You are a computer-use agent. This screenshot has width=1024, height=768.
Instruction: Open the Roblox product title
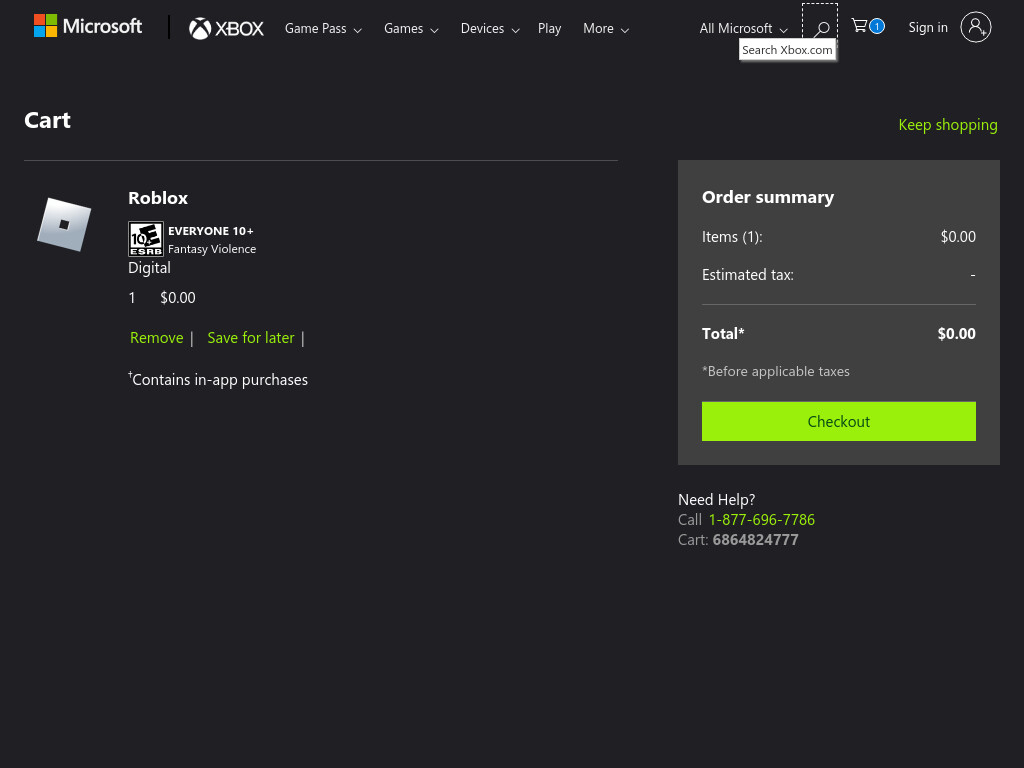pyautogui.click(x=158, y=198)
